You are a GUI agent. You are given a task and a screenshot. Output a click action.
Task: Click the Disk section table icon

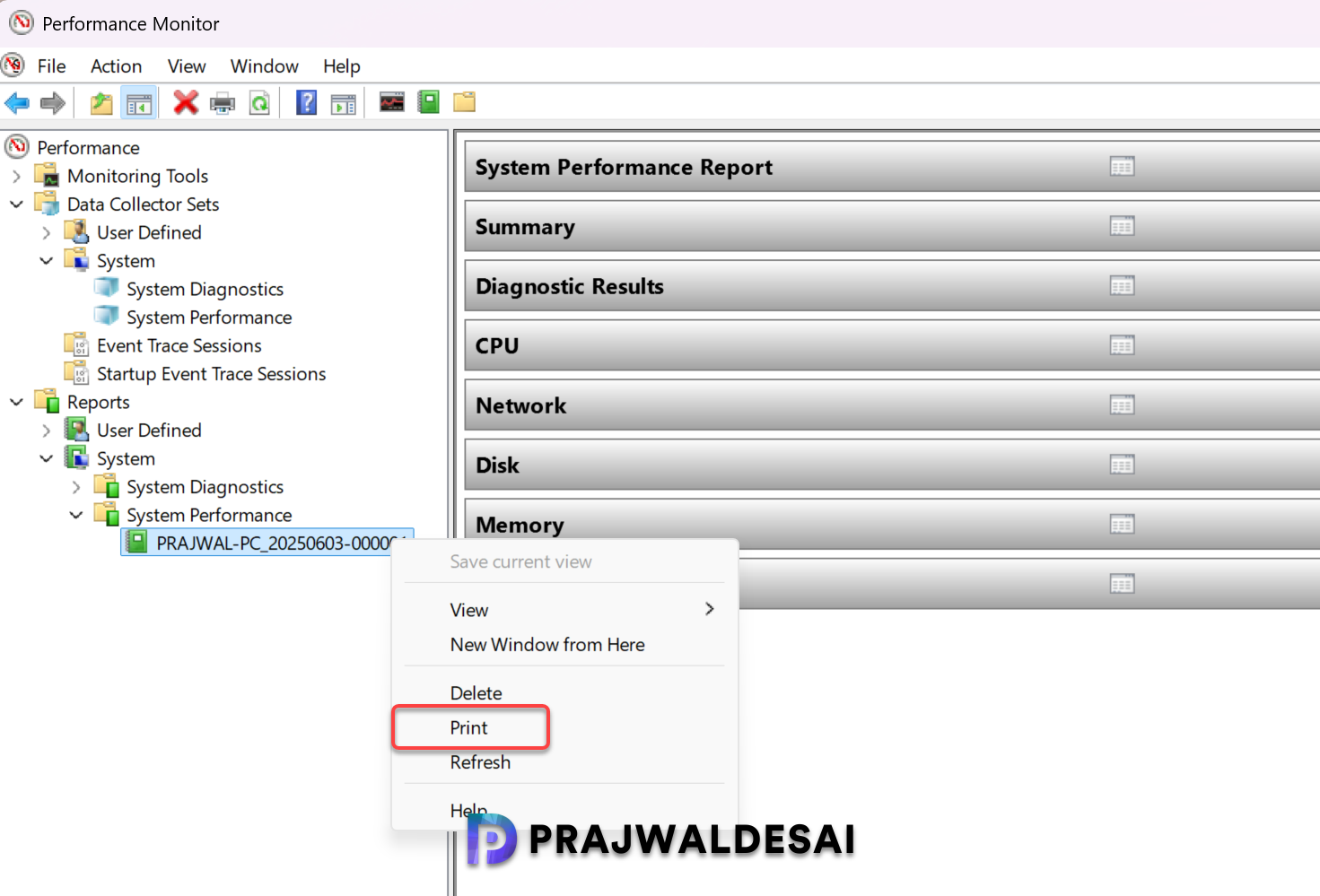tap(1122, 465)
